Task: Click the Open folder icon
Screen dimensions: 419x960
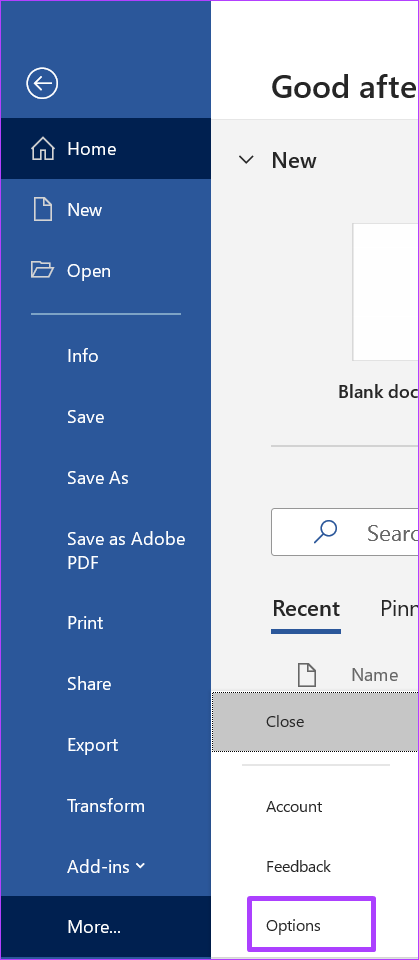Action: [x=42, y=270]
